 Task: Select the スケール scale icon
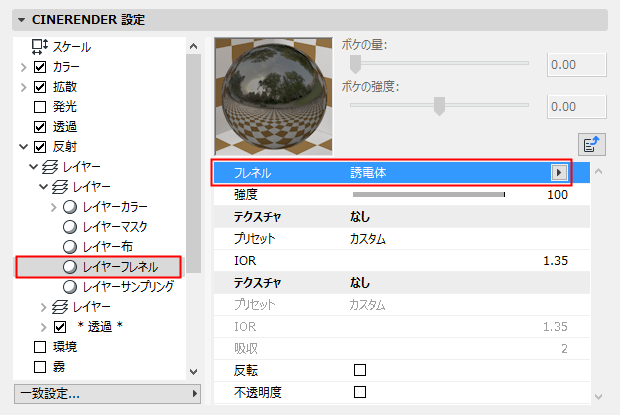[40, 47]
